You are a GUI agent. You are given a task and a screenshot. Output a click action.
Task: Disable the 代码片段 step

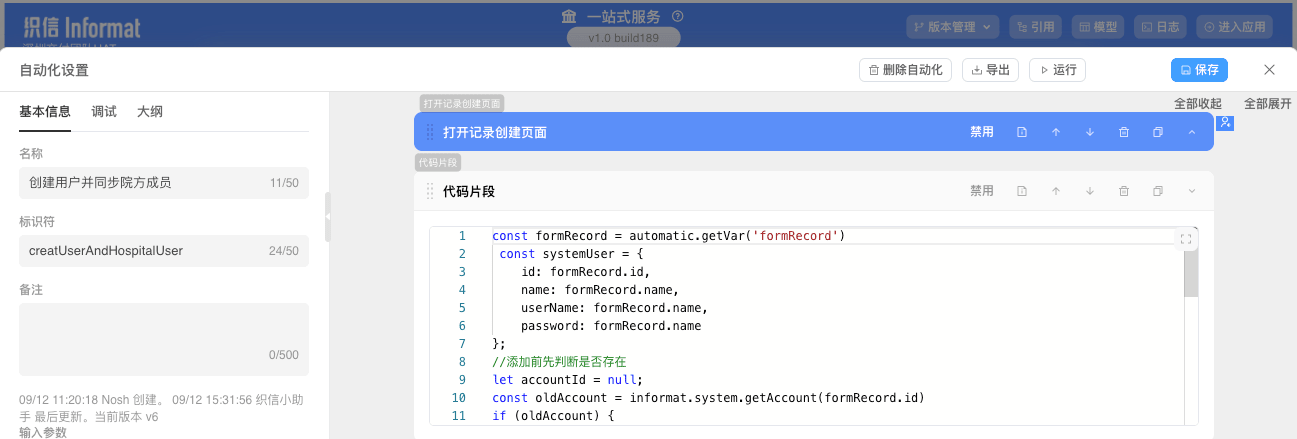(x=982, y=191)
